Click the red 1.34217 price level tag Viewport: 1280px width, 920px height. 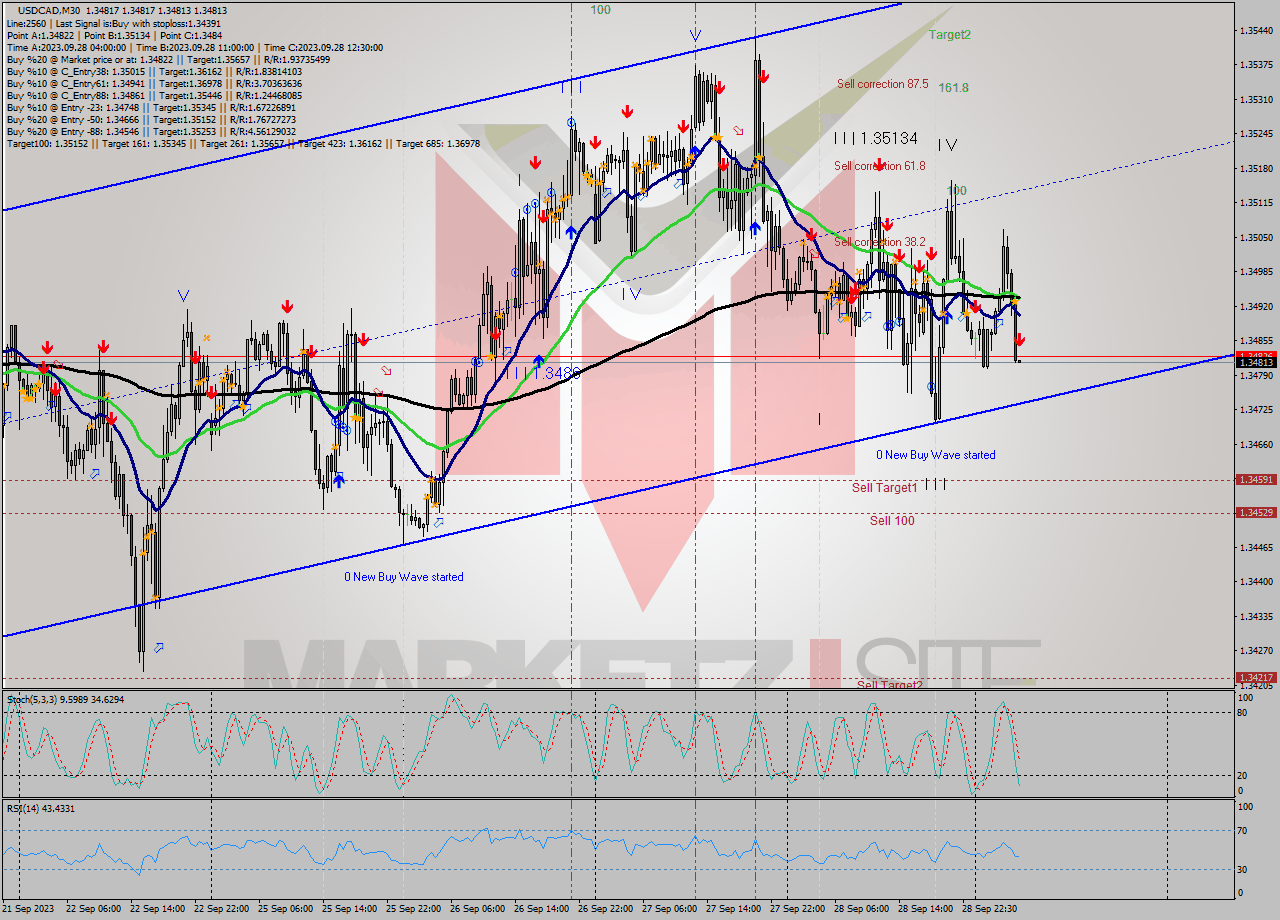1256,677
